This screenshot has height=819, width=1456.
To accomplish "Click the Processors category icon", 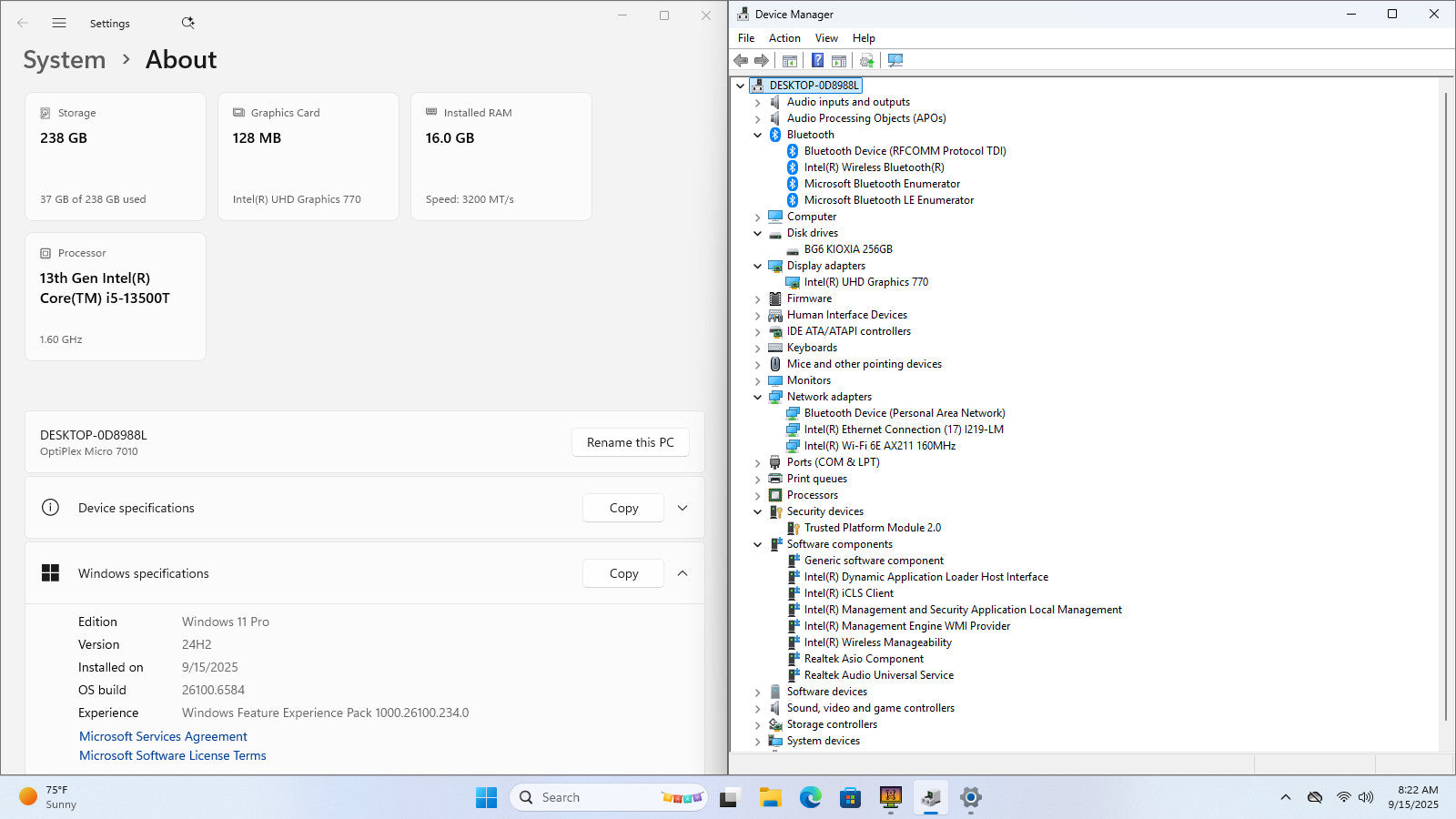I will [x=775, y=495].
